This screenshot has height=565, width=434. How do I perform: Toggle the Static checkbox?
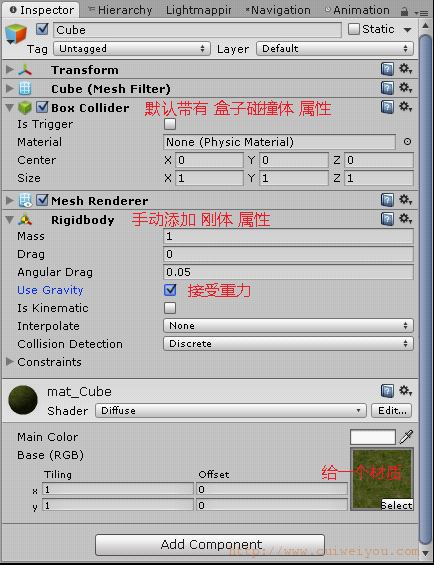(354, 29)
